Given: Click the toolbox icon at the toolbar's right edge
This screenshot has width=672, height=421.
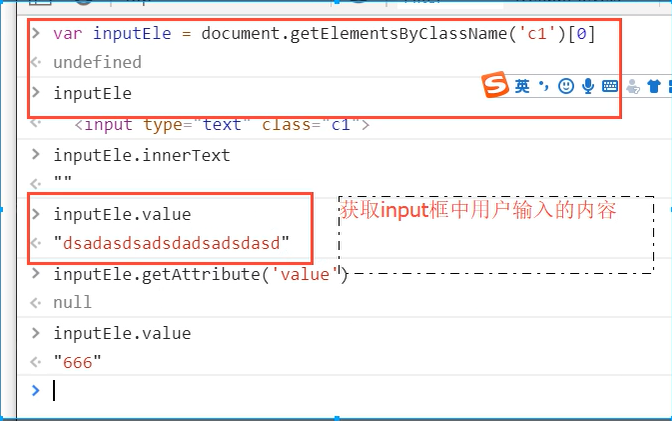Looking at the screenshot, I should tap(668, 87).
